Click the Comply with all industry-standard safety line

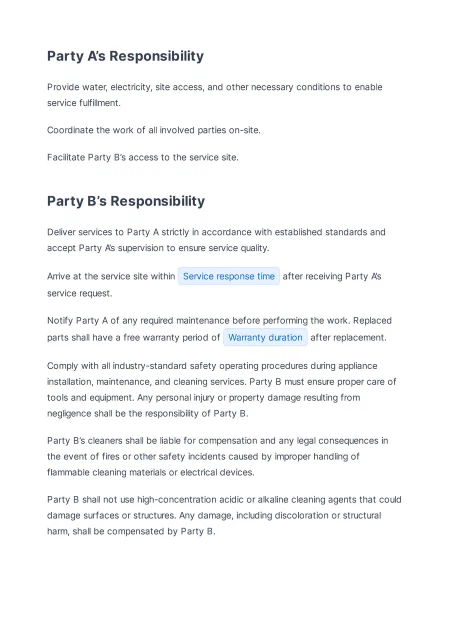coord(212,366)
